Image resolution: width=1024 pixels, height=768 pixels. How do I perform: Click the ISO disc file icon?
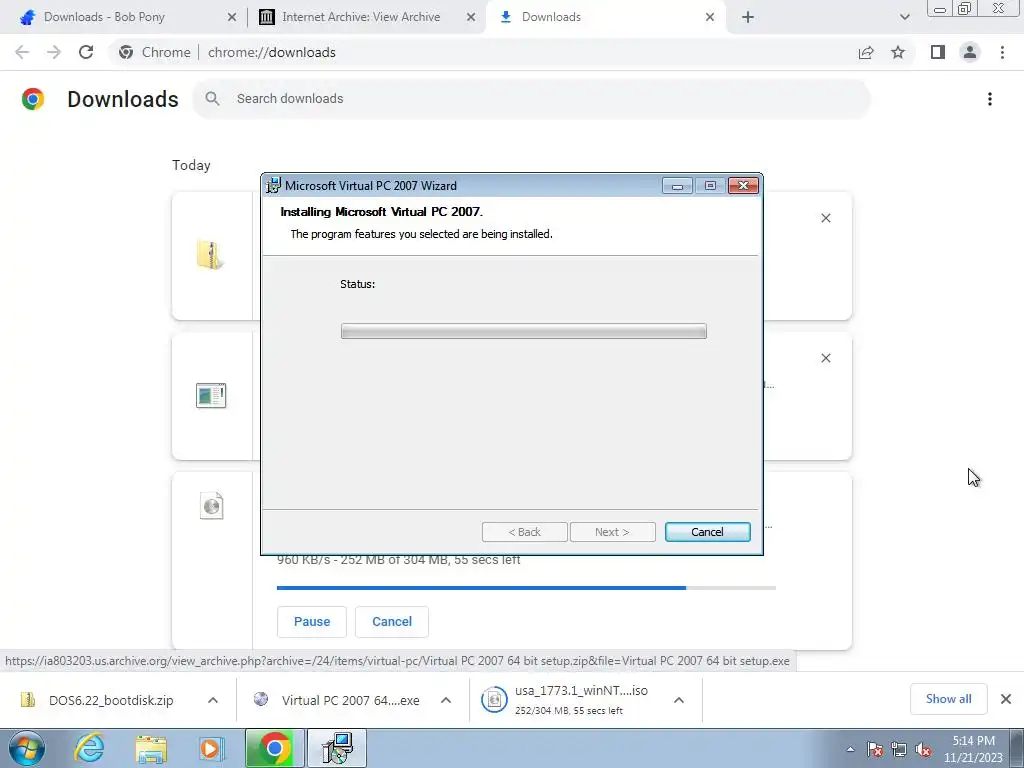click(x=211, y=505)
